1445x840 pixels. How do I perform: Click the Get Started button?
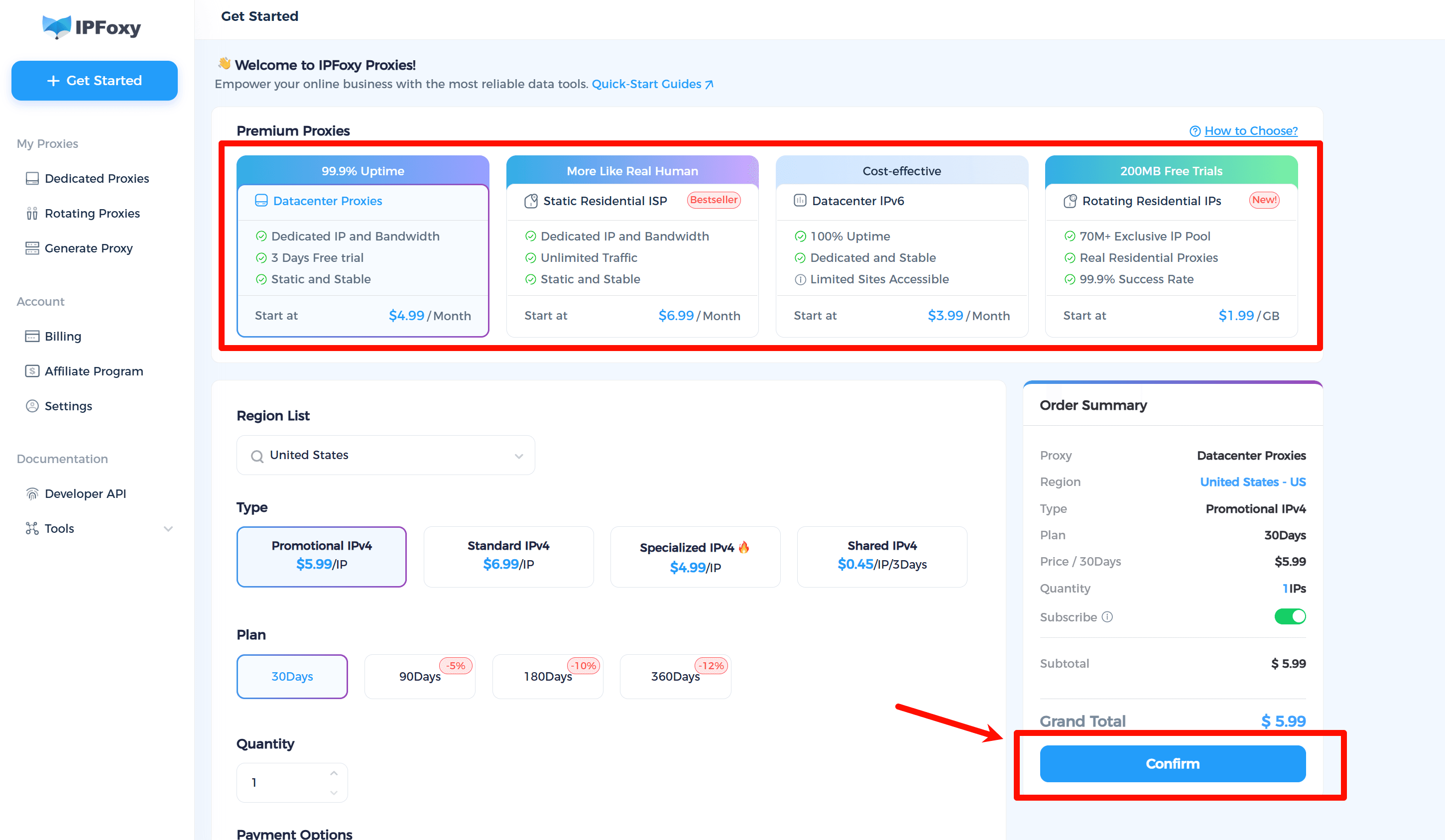pos(95,81)
